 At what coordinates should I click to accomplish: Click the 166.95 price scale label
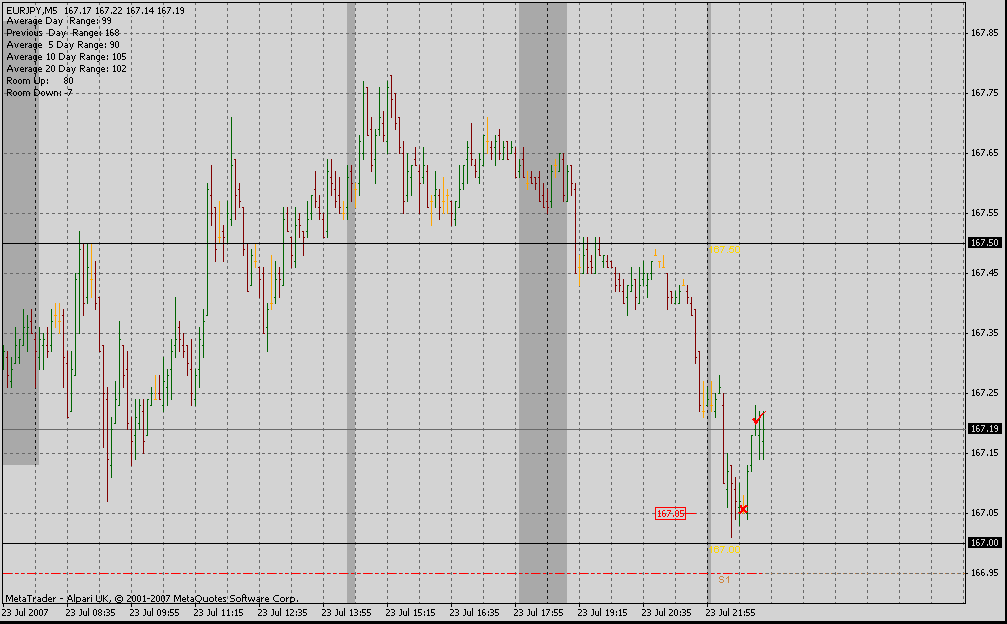(984, 573)
